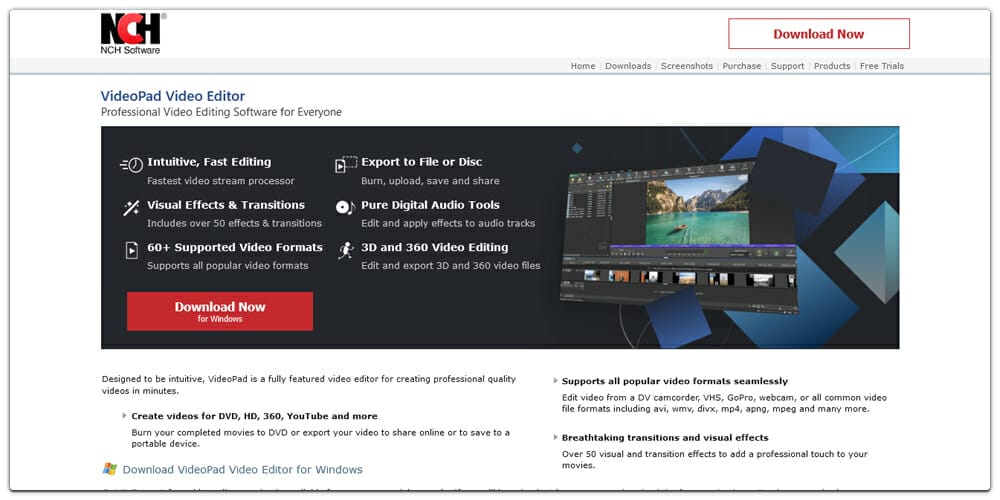Screen dimensions: 1000x500
Task: Click the Supports all popular video formats seamlessly heading
Action: [675, 381]
